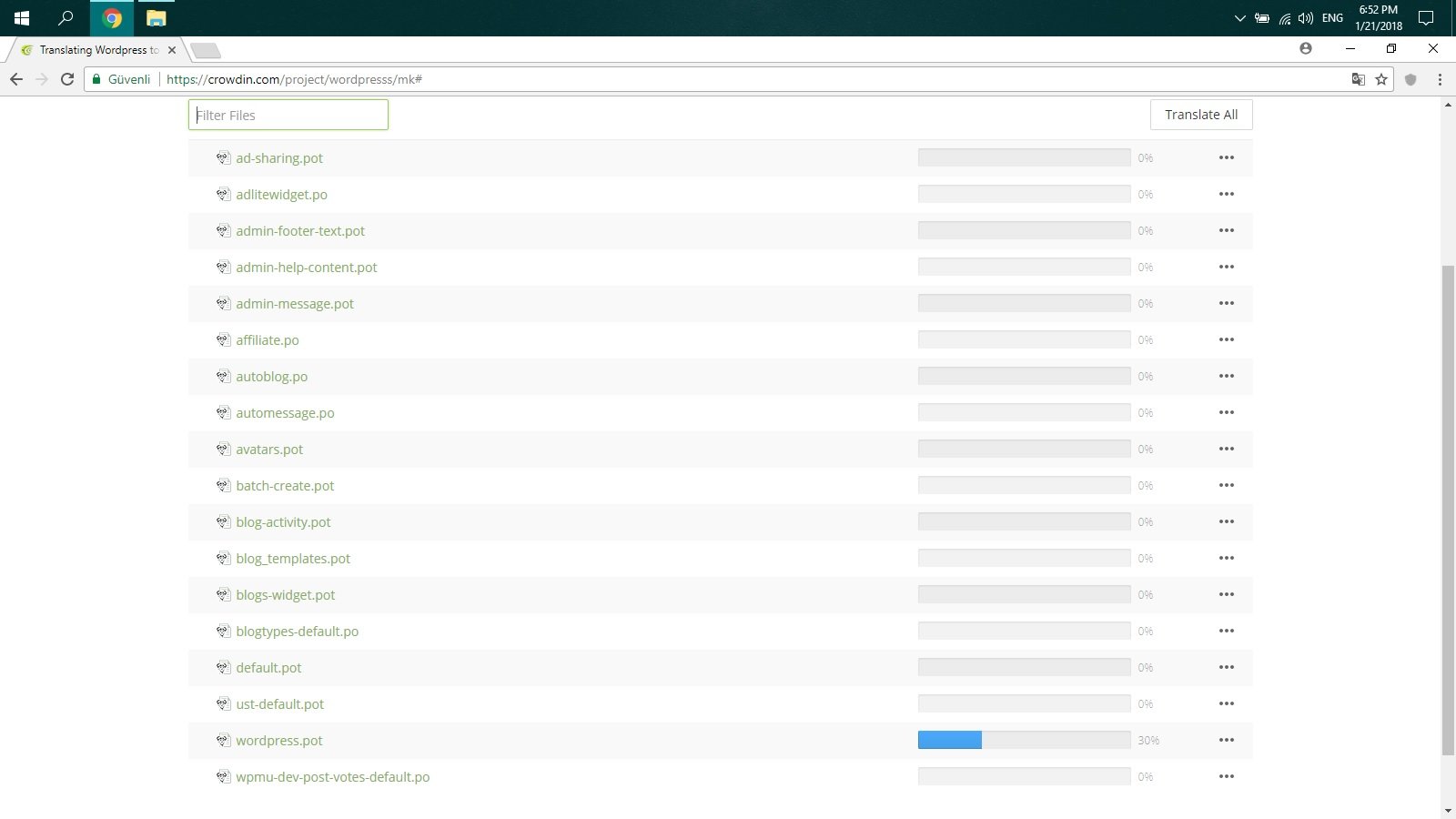Show hidden system tray icons
The image size is (1456, 819).
coord(1239,18)
